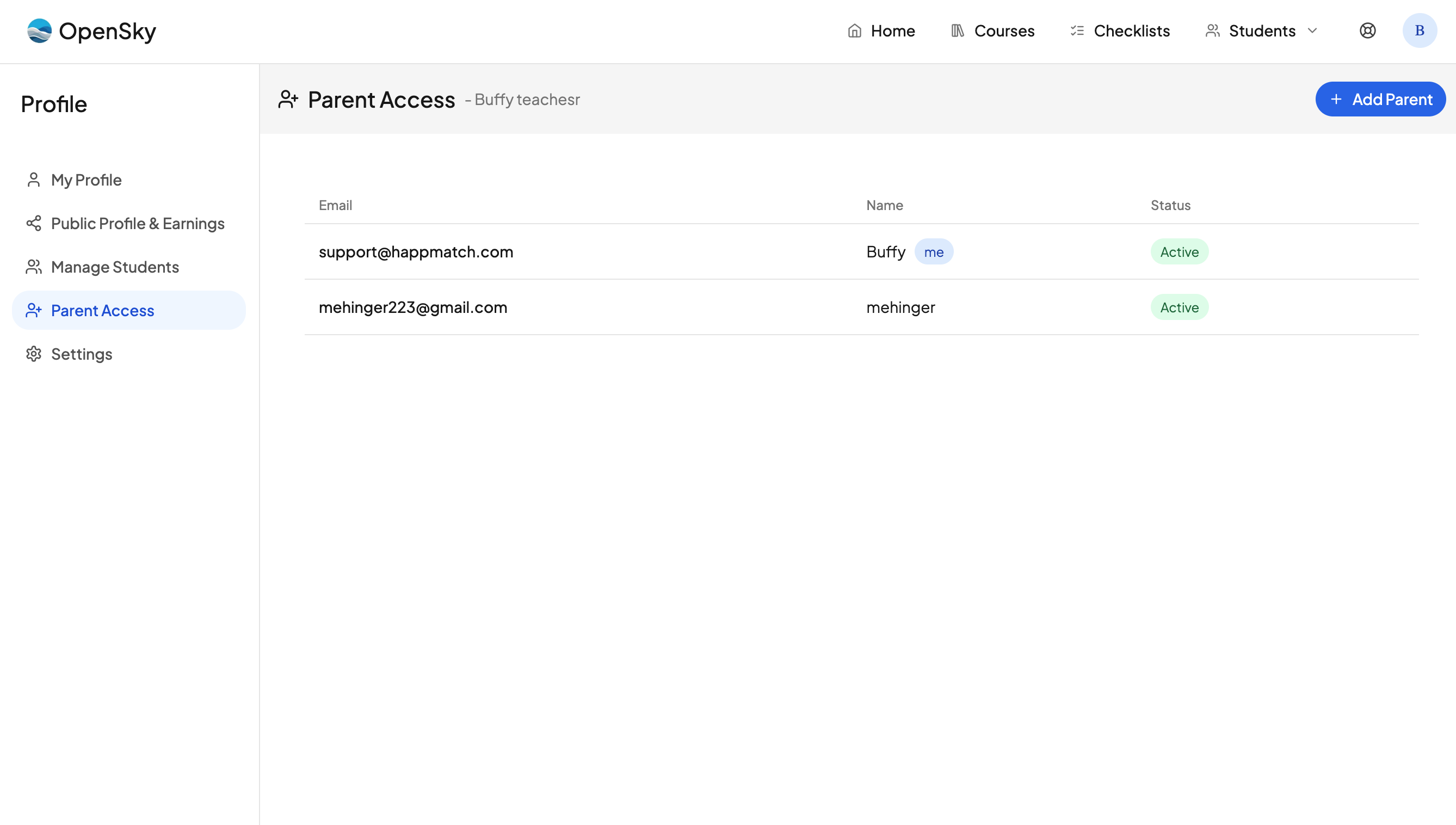
Task: Click the Status column header
Action: point(1170,205)
